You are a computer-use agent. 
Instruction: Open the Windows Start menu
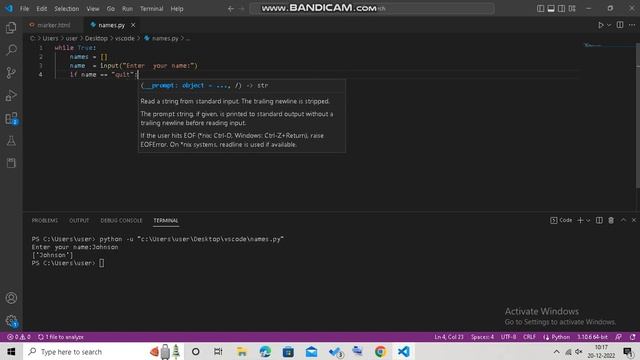[x=11, y=352]
